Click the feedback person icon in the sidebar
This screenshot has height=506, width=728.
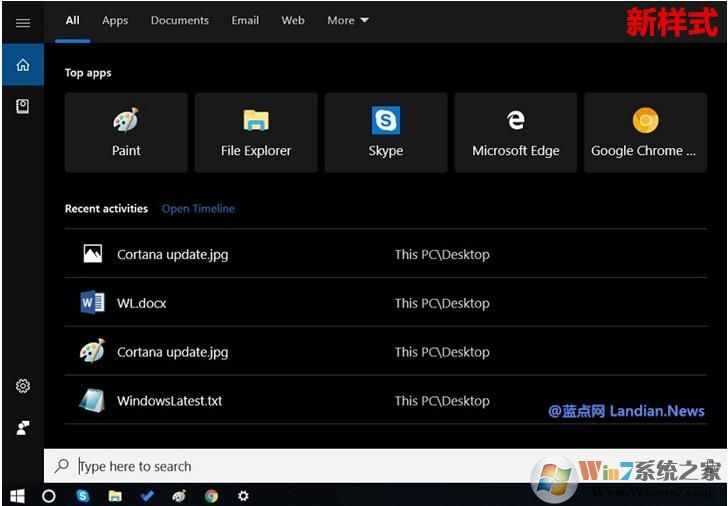point(22,427)
